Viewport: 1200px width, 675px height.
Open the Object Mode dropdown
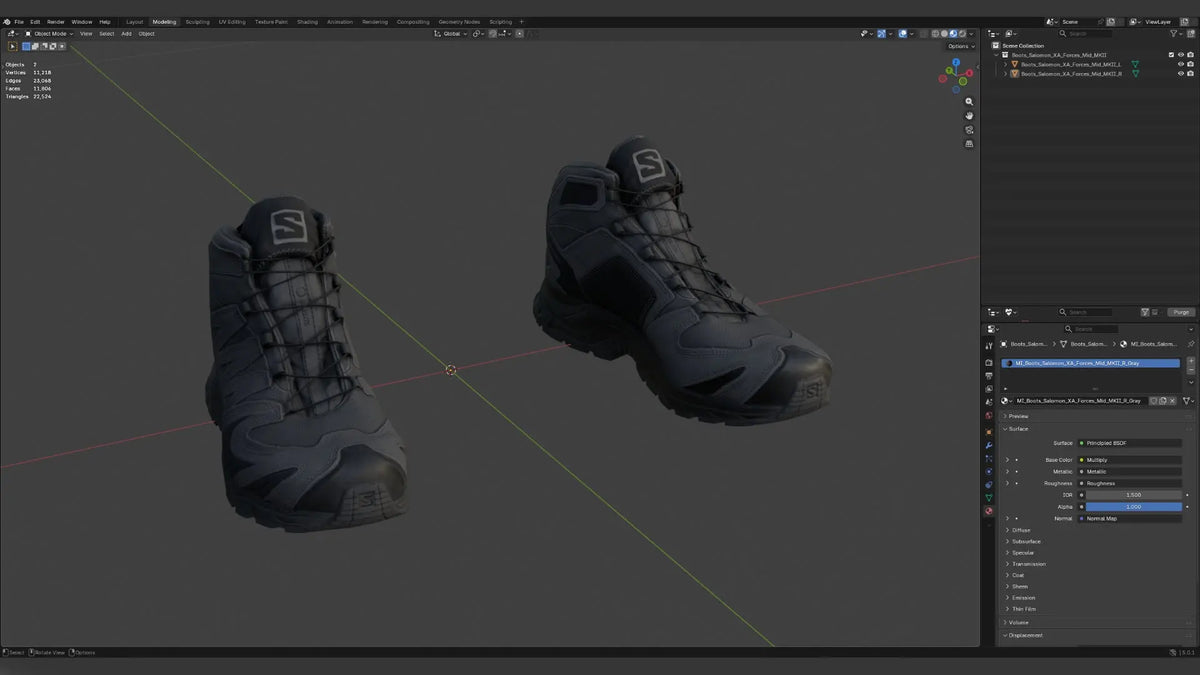pyautogui.click(x=50, y=33)
